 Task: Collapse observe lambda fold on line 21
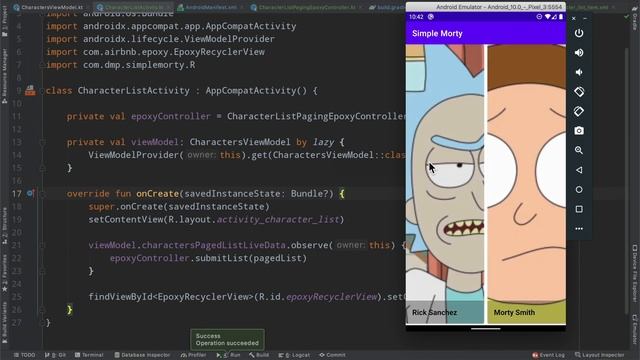[42, 245]
